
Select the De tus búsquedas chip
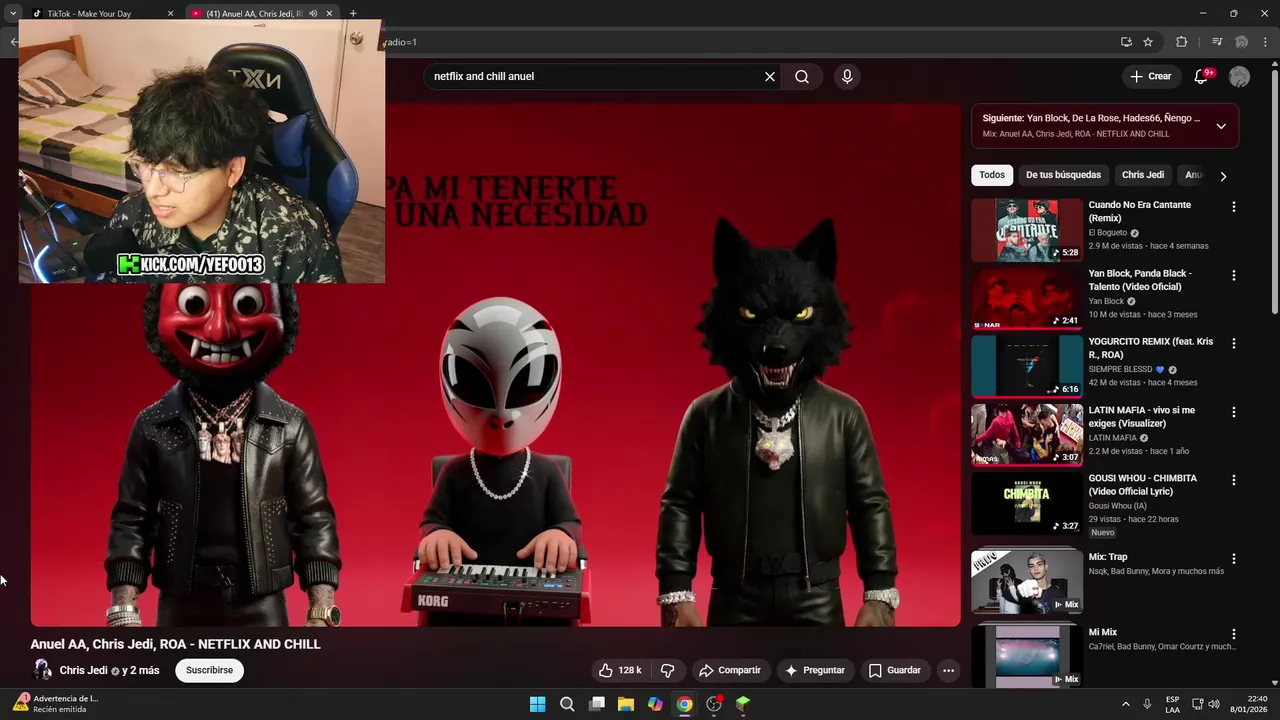coord(1063,175)
